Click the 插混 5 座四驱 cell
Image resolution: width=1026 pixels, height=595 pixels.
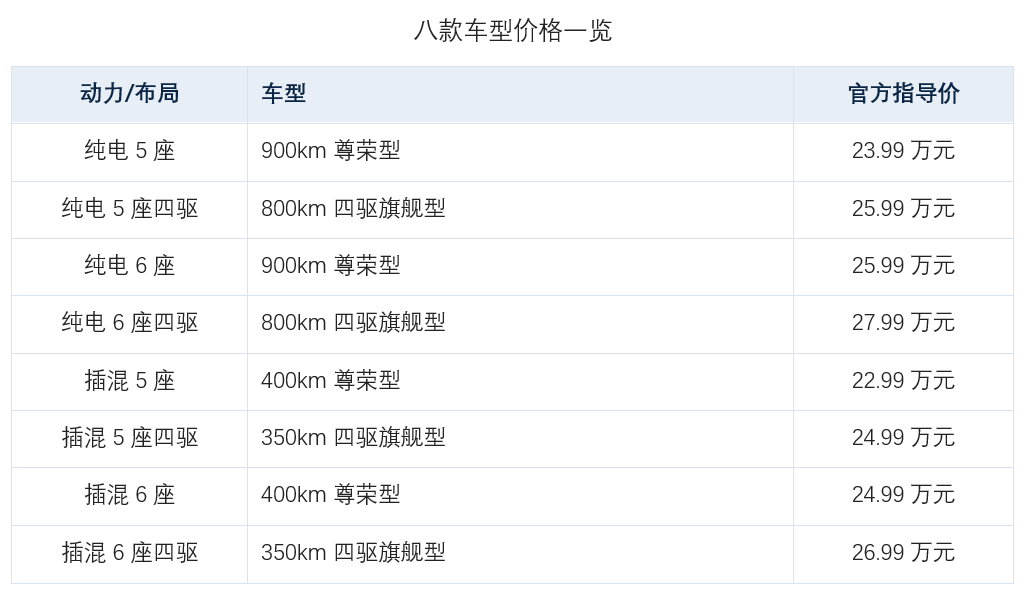(x=130, y=438)
